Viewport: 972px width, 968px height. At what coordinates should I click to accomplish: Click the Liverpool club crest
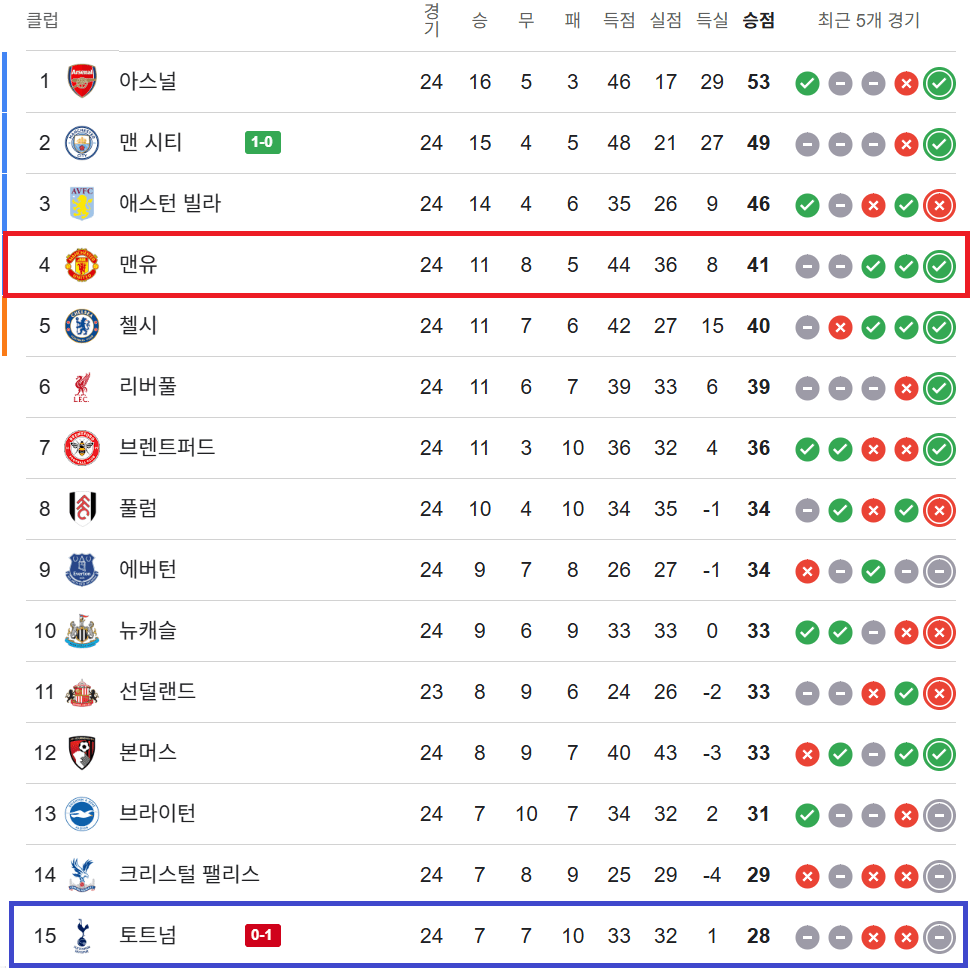pyautogui.click(x=82, y=387)
